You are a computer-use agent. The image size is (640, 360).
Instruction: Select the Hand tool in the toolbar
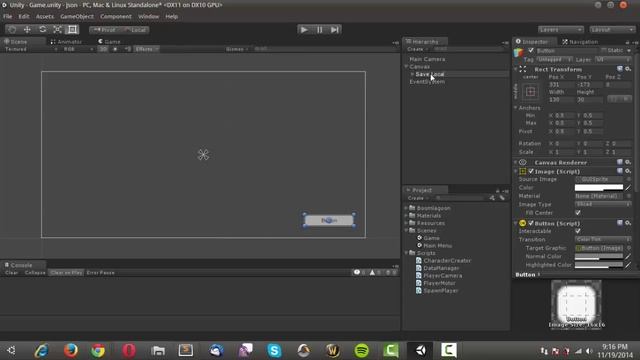(12, 29)
